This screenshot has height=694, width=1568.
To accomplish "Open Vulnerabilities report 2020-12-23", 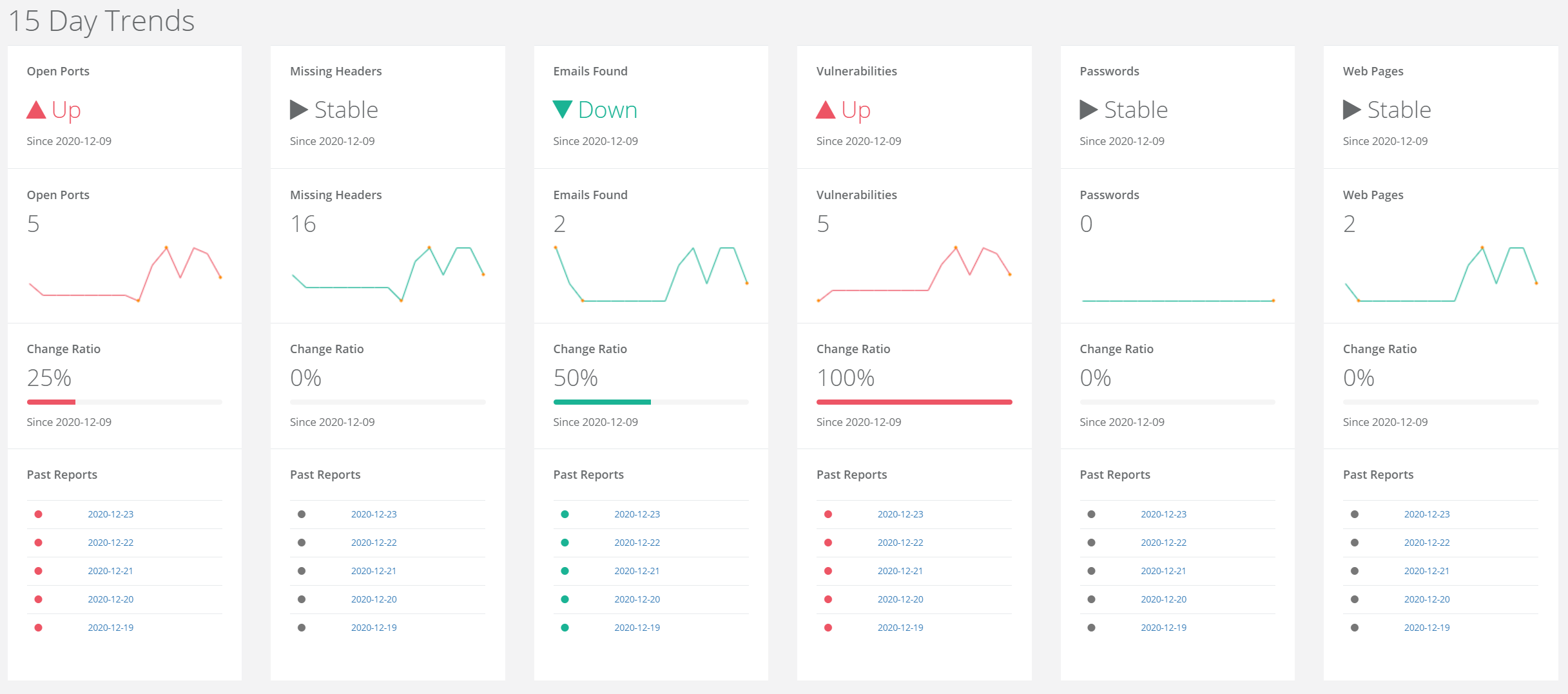I will [x=900, y=514].
